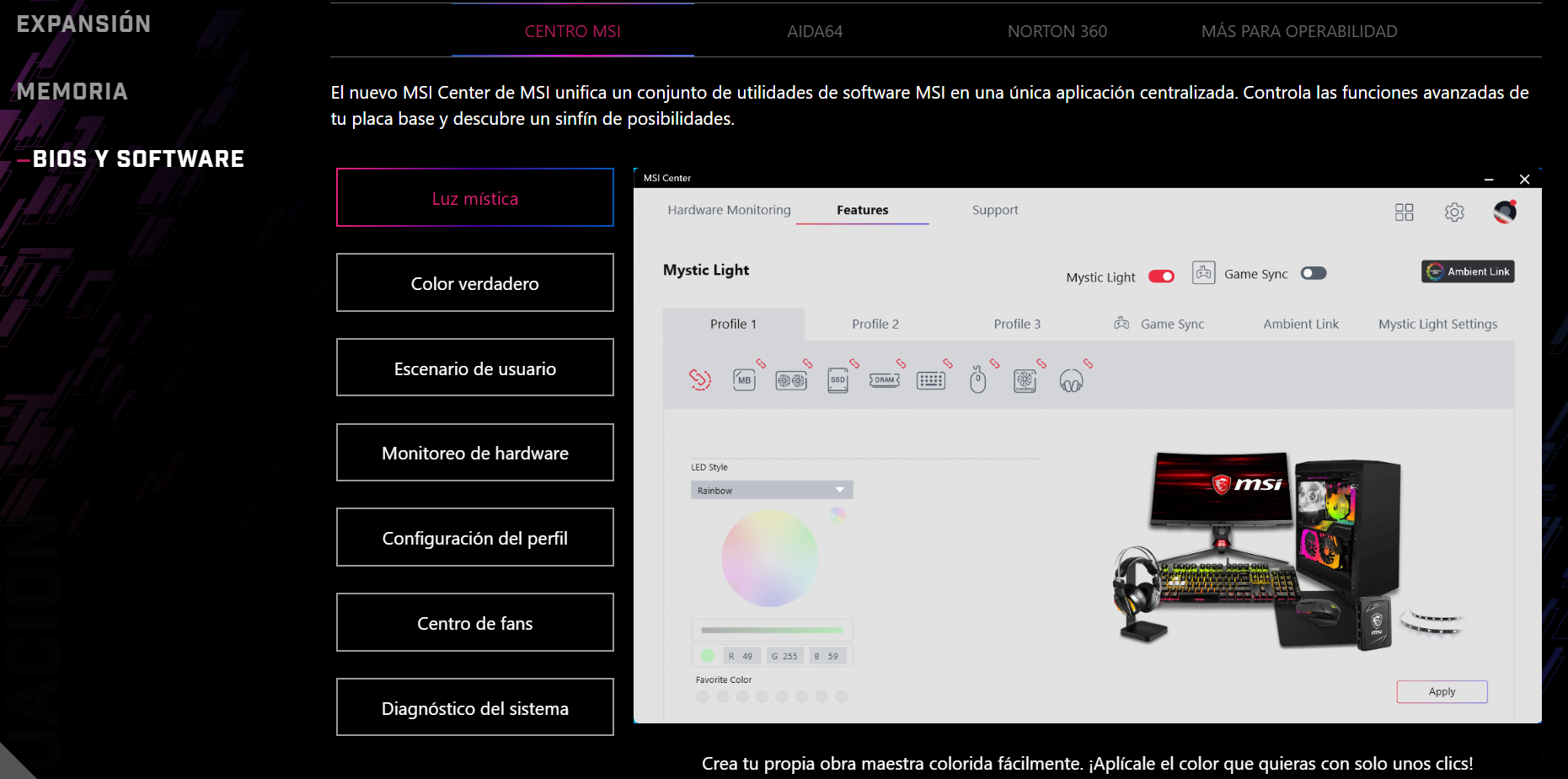1568x779 pixels.
Task: Go to the MEMORIA section
Action: coord(72,91)
